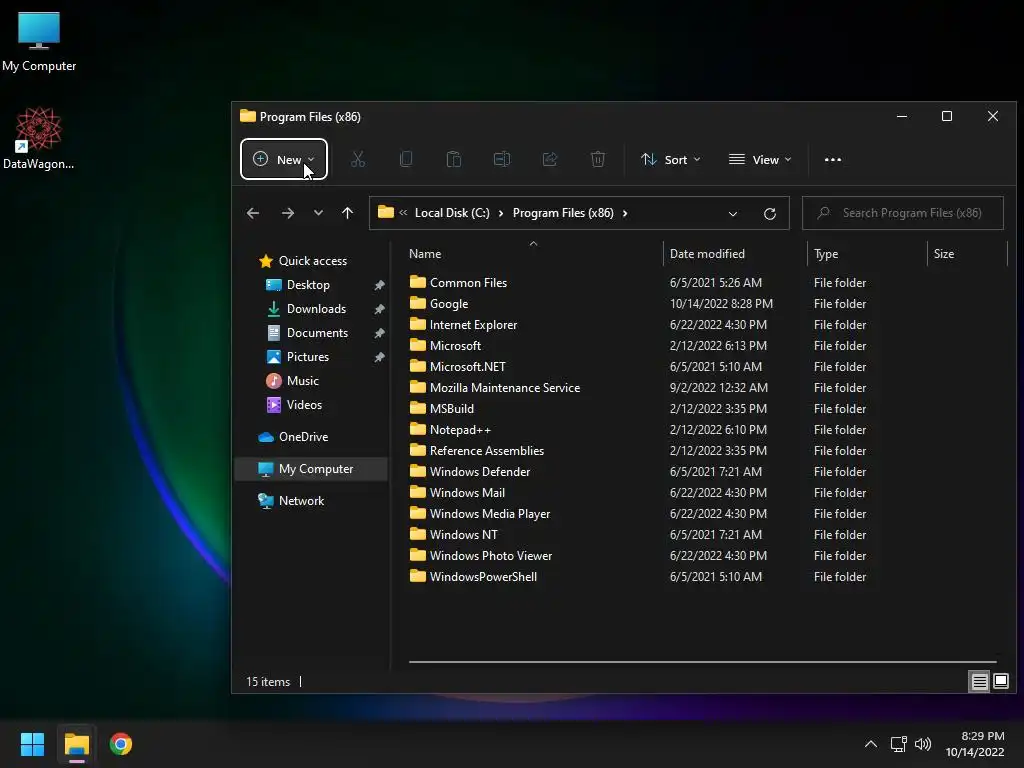Sort by the Date modified column
This screenshot has width=1024, height=768.
707,253
